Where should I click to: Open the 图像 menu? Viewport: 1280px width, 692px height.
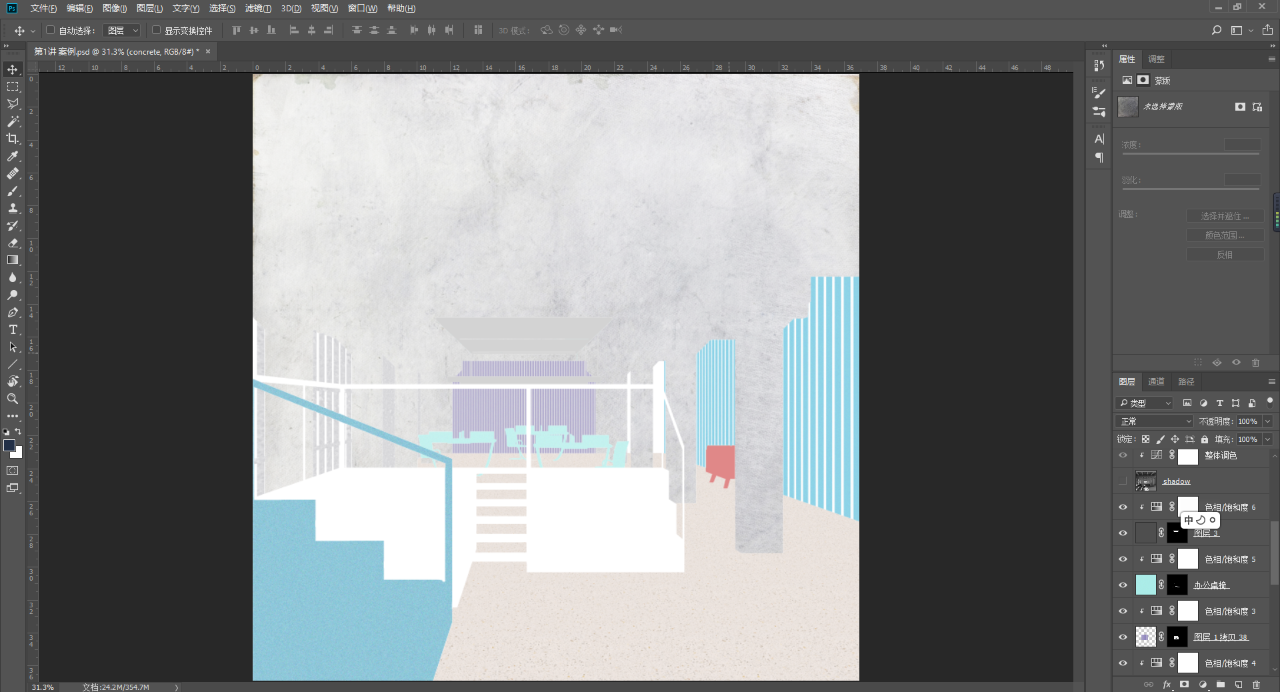pos(114,8)
